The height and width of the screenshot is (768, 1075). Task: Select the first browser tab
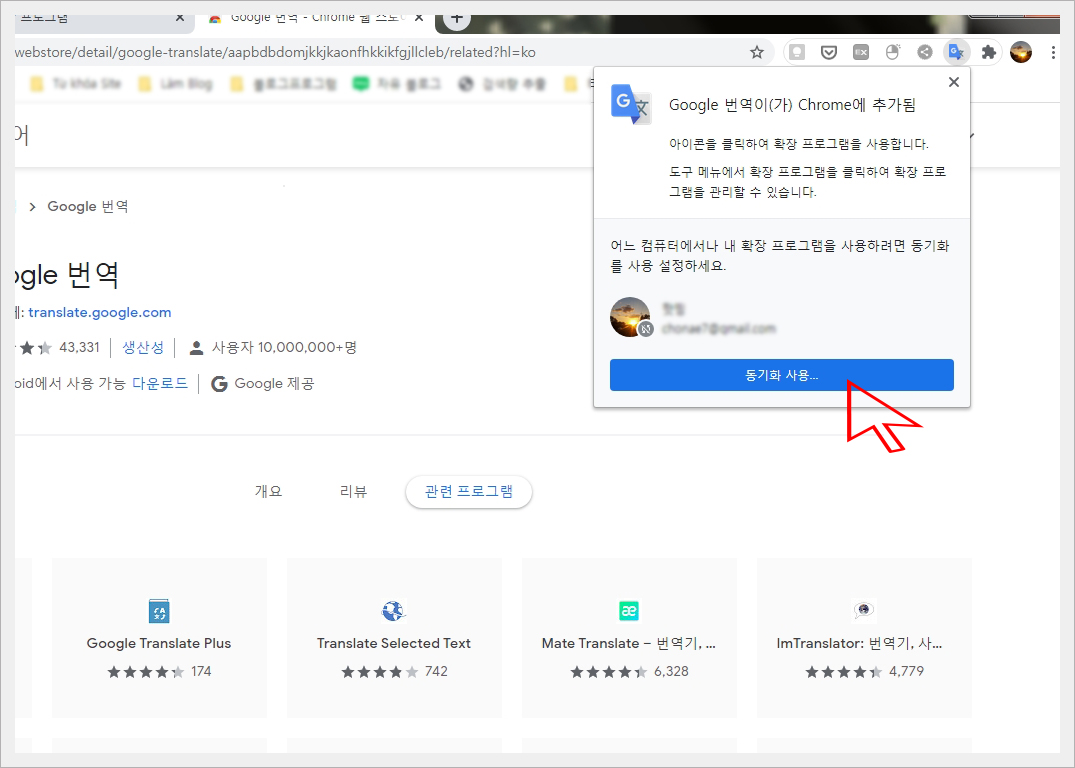click(103, 22)
